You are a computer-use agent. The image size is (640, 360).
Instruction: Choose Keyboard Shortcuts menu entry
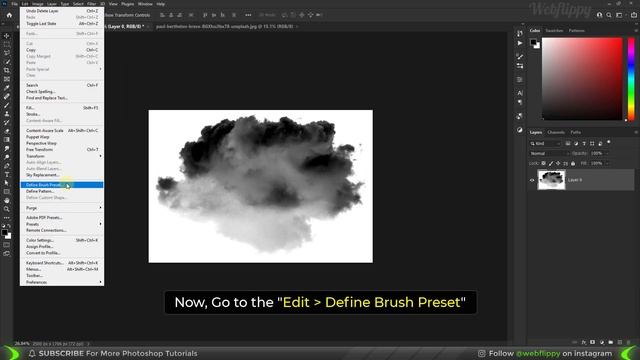tap(62, 263)
